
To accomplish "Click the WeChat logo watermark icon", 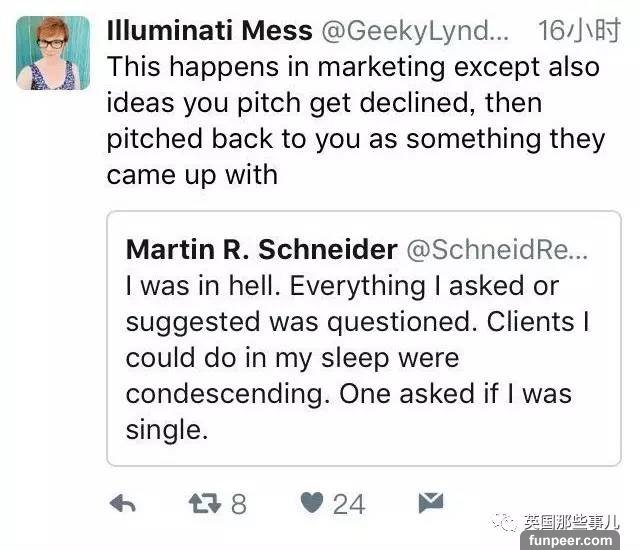I will pos(507,522).
